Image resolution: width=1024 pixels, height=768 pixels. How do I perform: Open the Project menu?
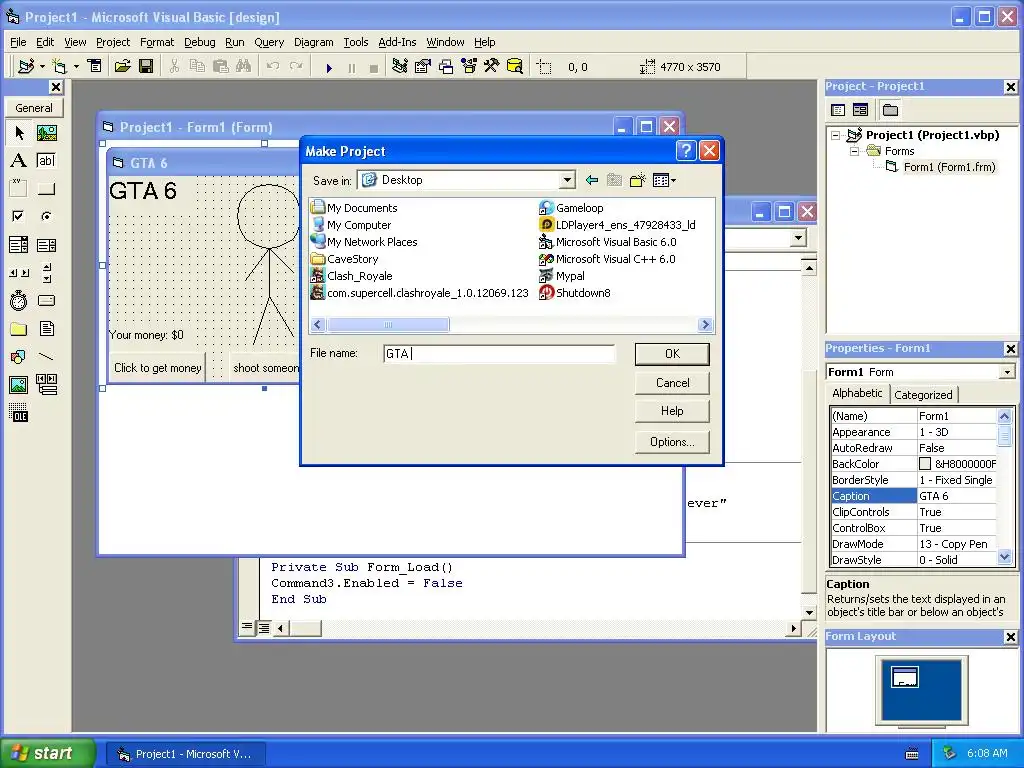[113, 42]
